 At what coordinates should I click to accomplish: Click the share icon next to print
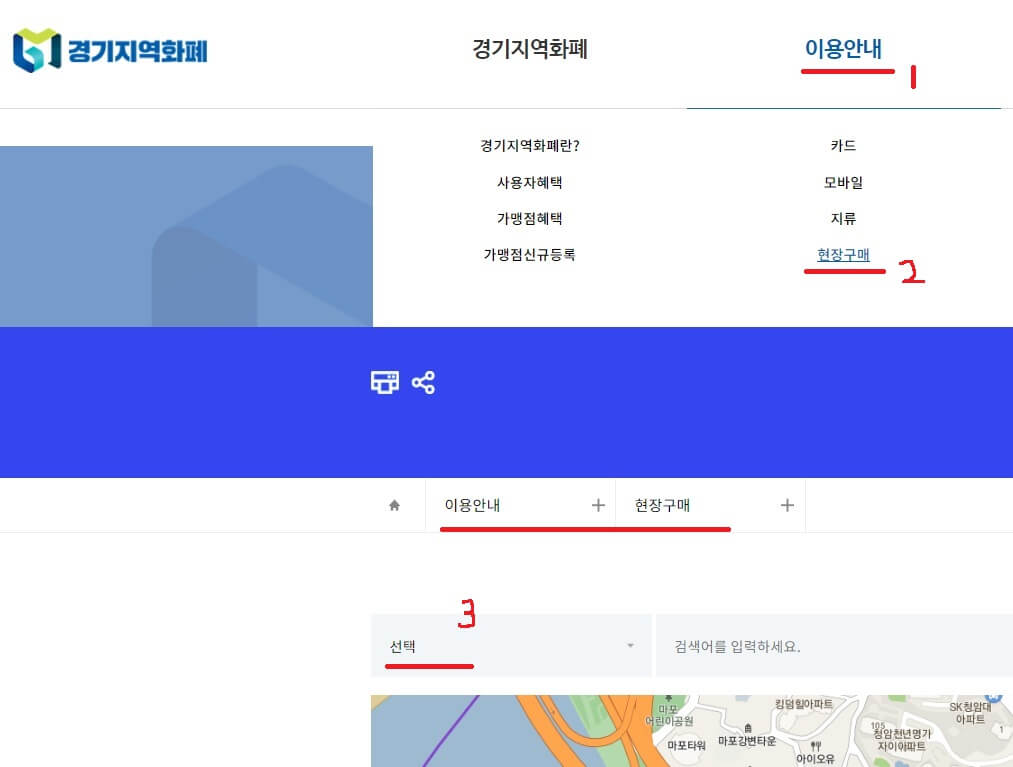423,382
